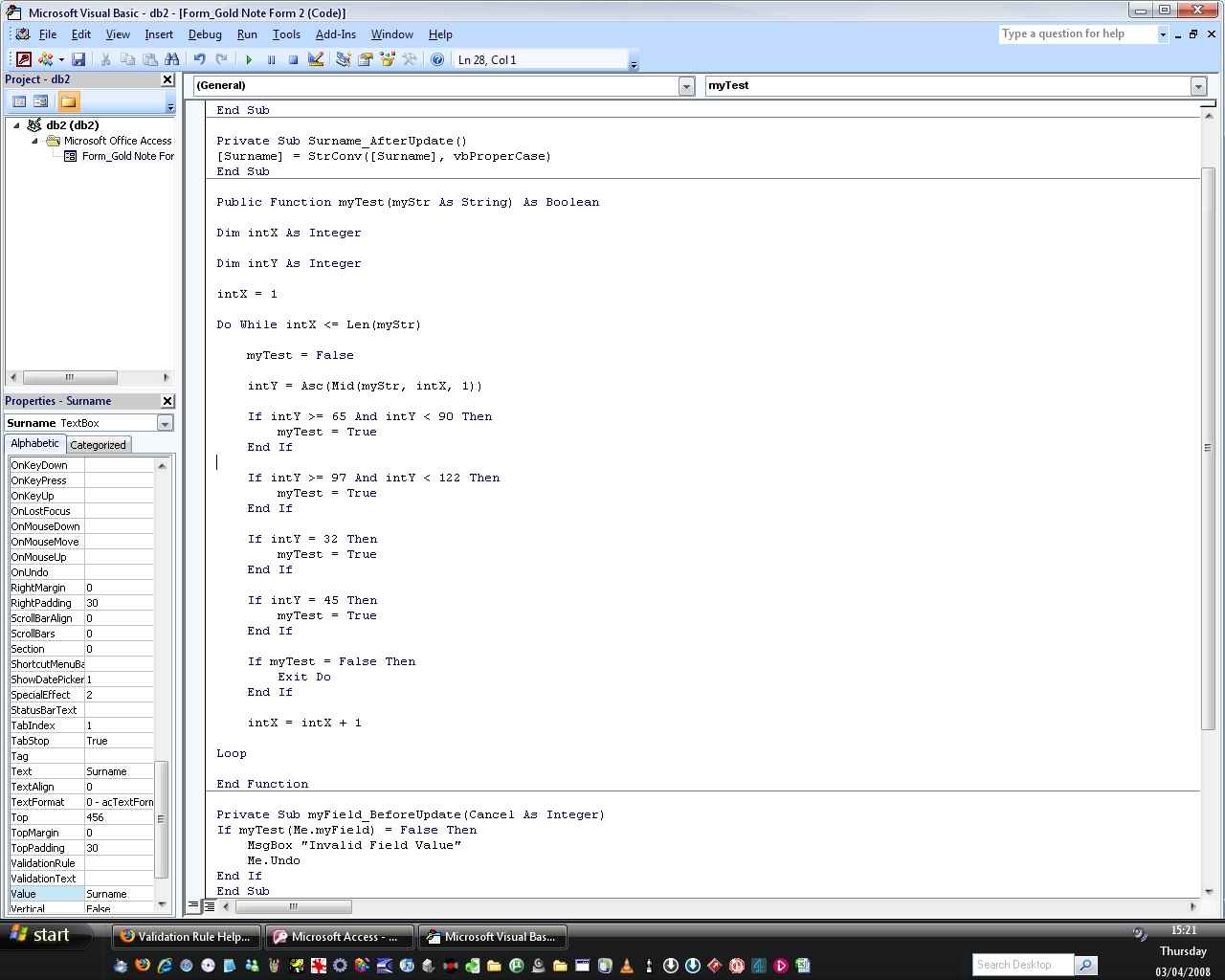Image resolution: width=1225 pixels, height=980 pixels.
Task: Select the ValidationRule property row
Action: (81, 863)
